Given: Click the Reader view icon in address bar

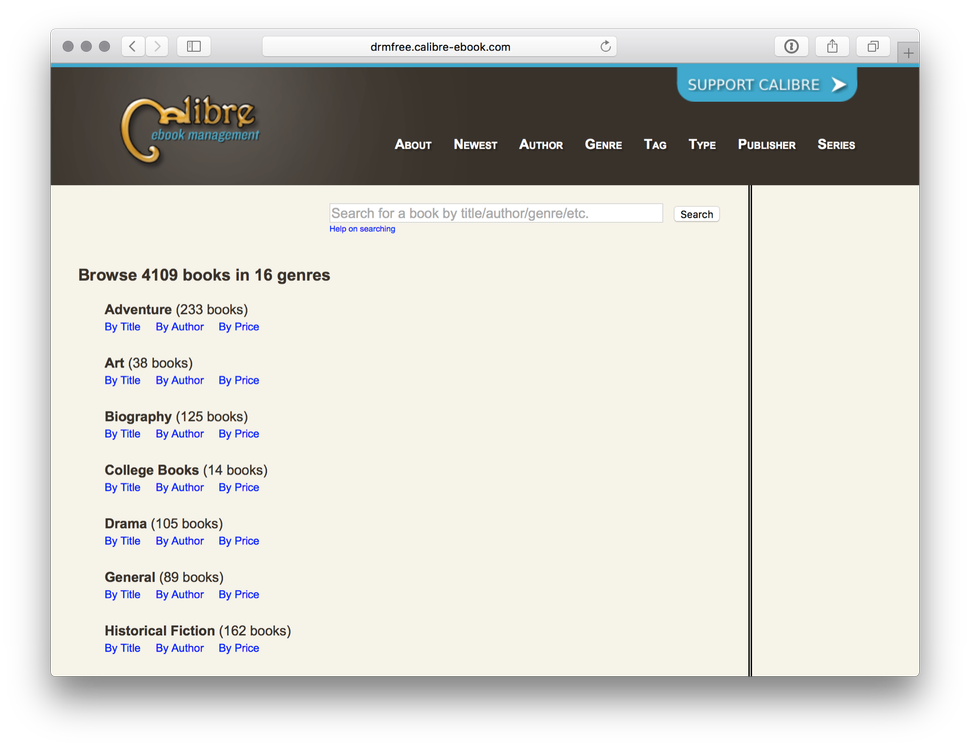Looking at the screenshot, I should (791, 45).
